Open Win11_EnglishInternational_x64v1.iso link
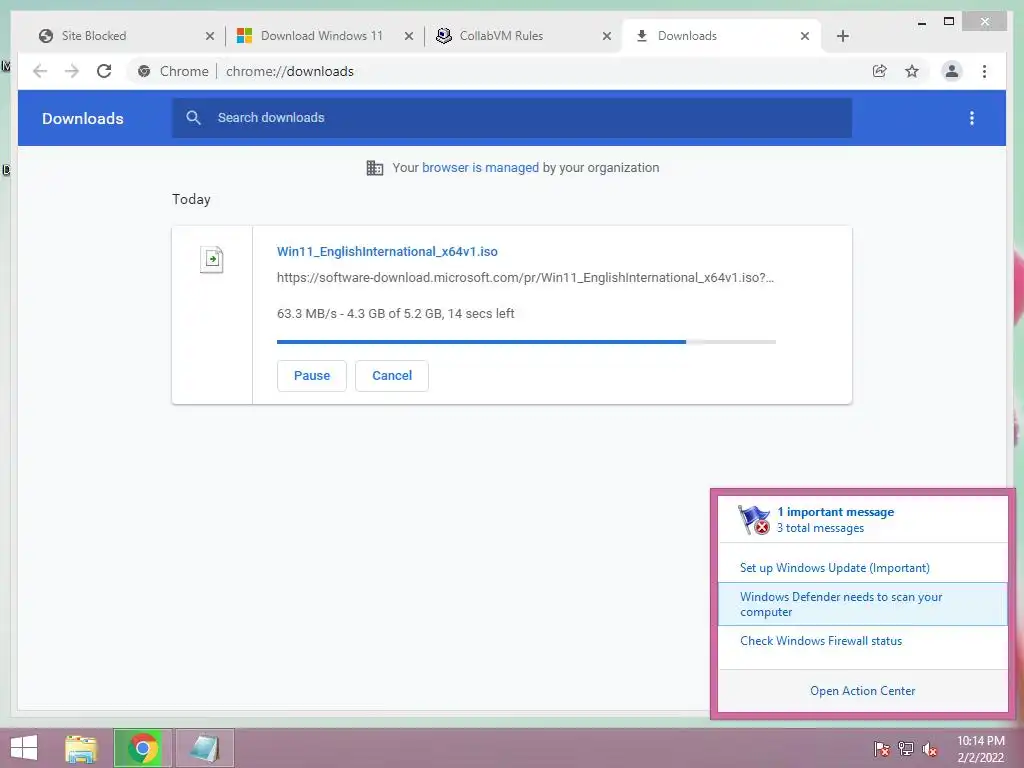The width and height of the screenshot is (1024, 768). coord(387,251)
